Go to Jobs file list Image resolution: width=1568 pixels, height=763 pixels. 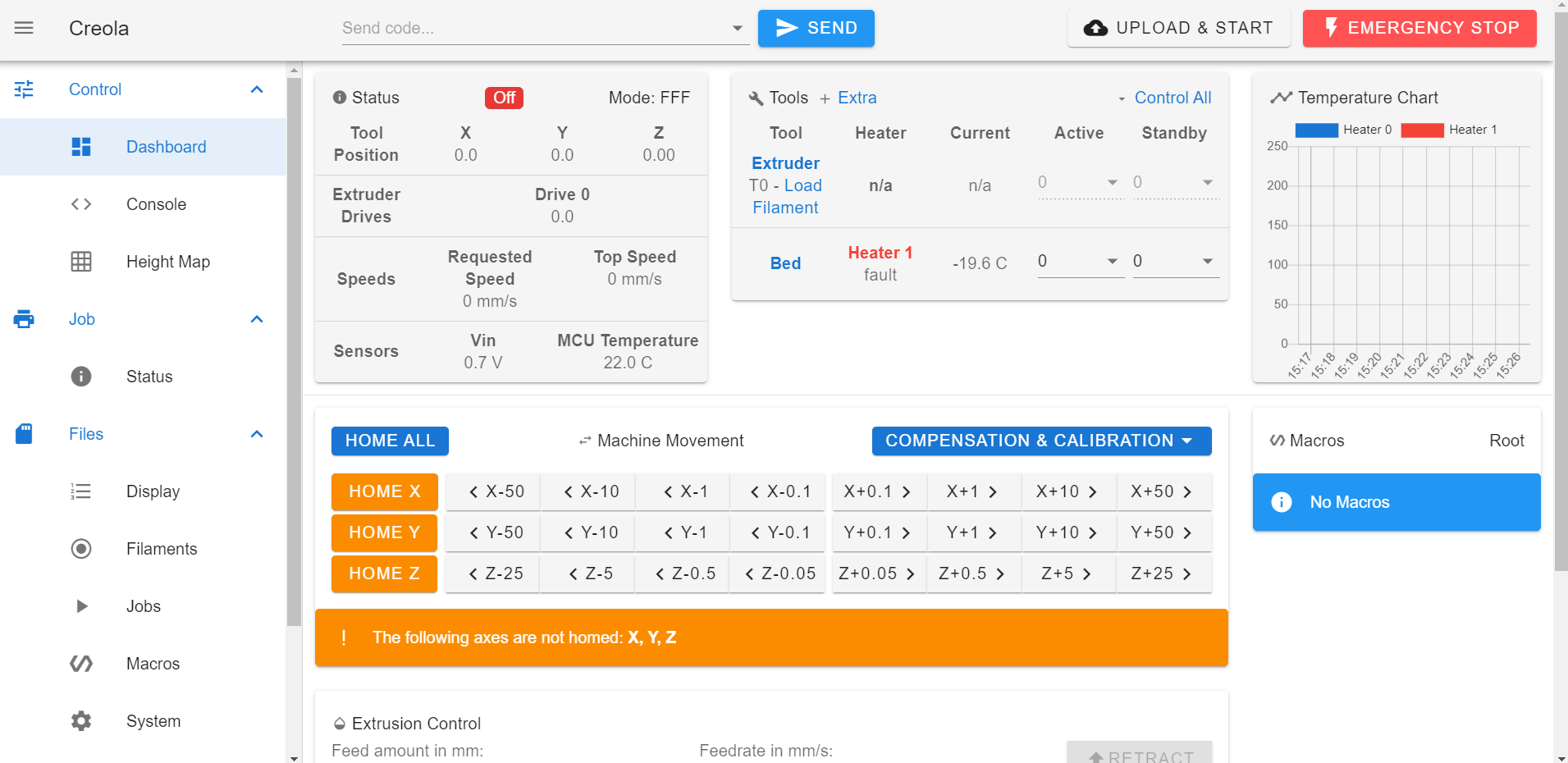[x=143, y=606]
